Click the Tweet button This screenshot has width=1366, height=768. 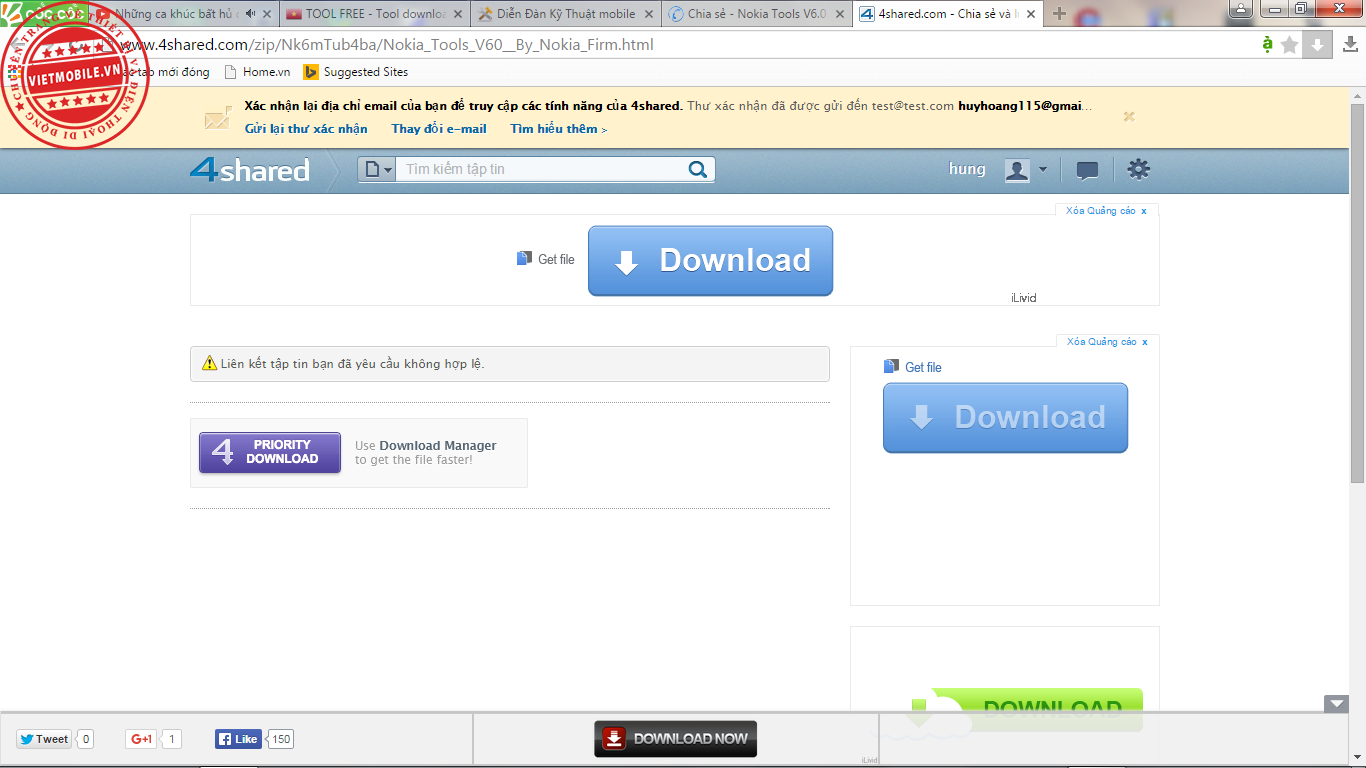44,740
